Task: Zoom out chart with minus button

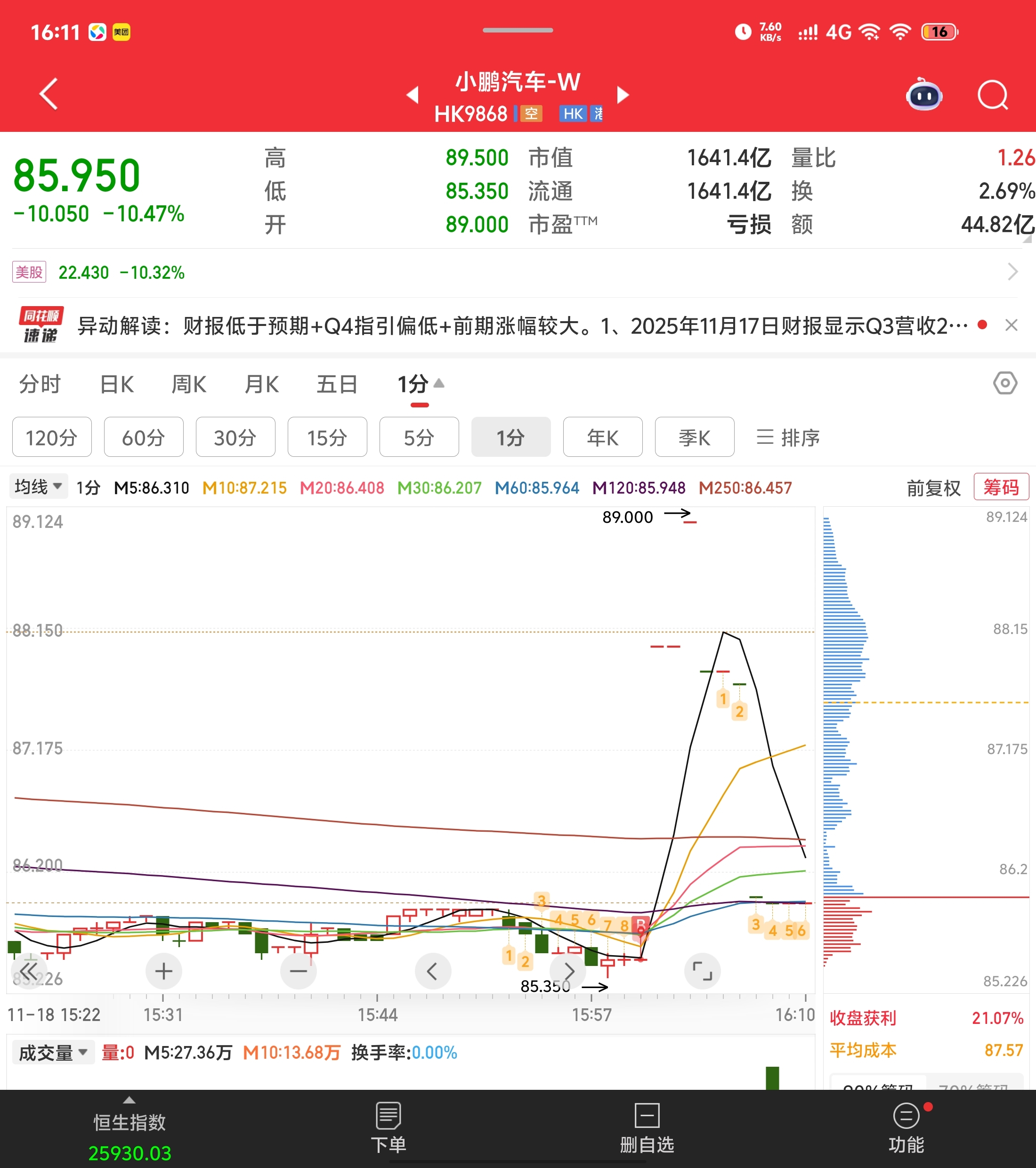Action: (x=298, y=971)
